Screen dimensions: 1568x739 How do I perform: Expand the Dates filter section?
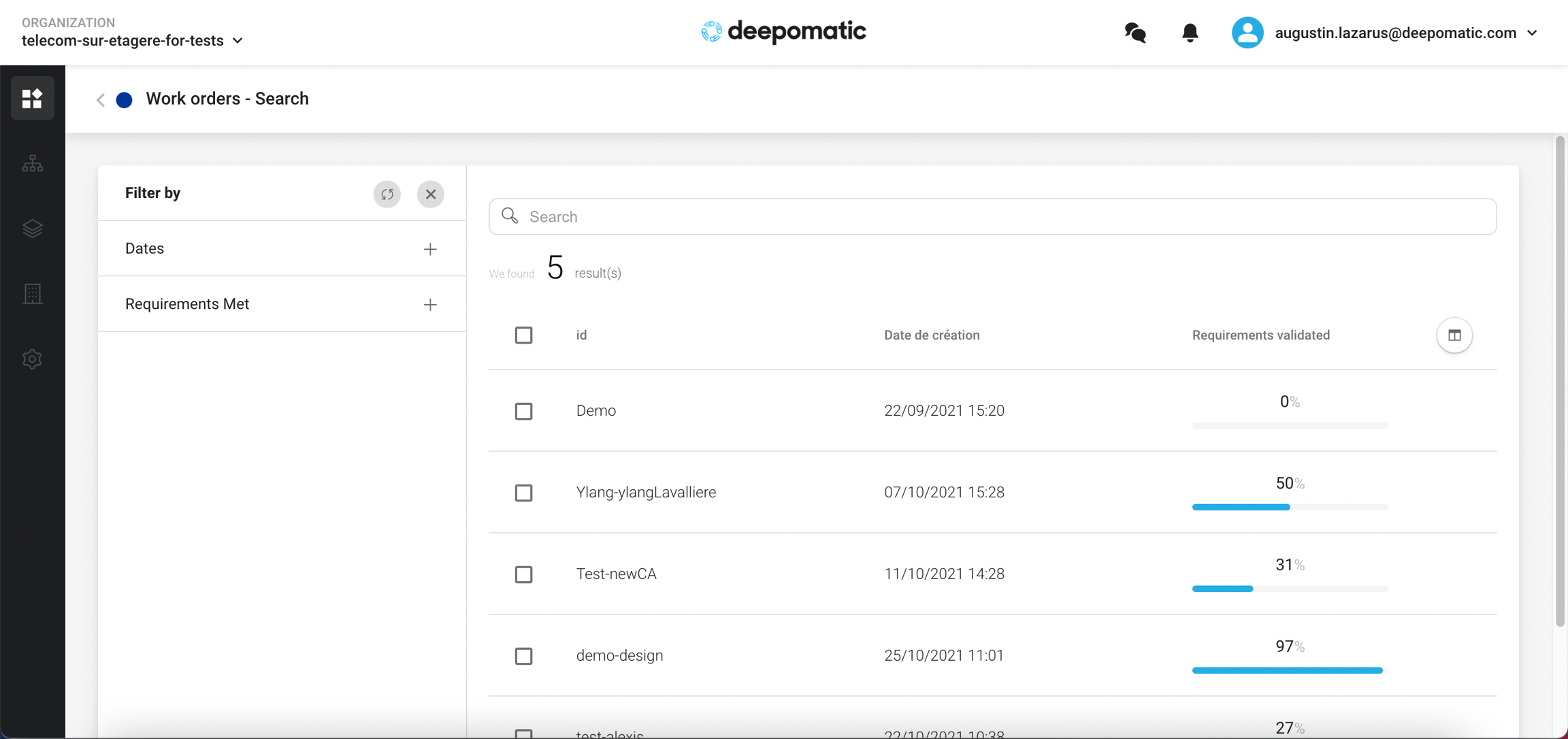429,249
